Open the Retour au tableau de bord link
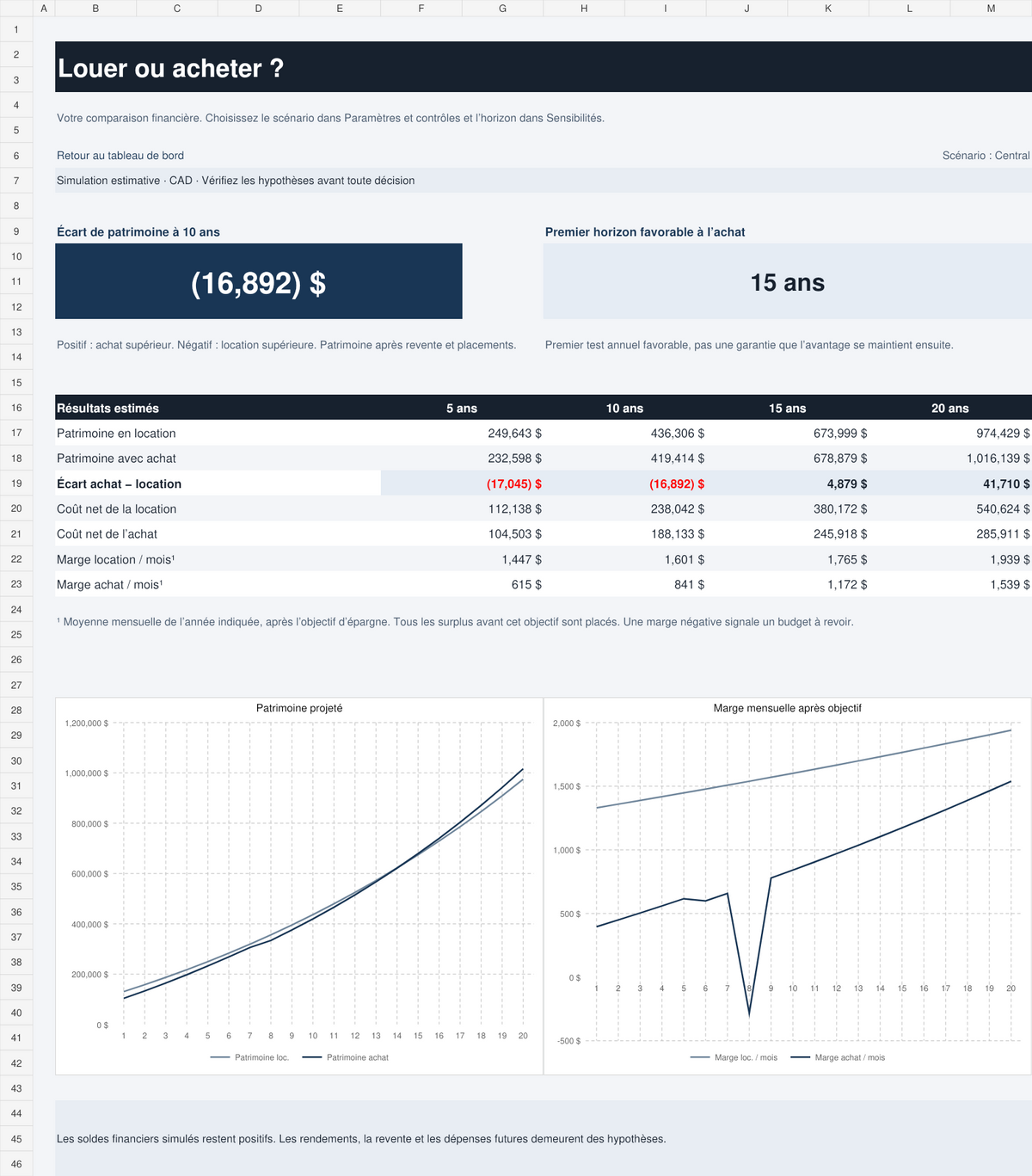 coord(120,156)
